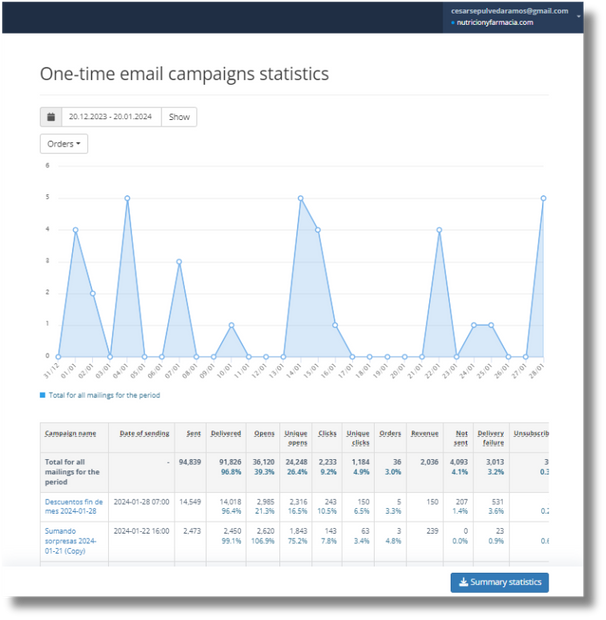Toggle the chart legend color square
Image resolution: width=606 pixels, height=620 pixels.
(x=42, y=395)
